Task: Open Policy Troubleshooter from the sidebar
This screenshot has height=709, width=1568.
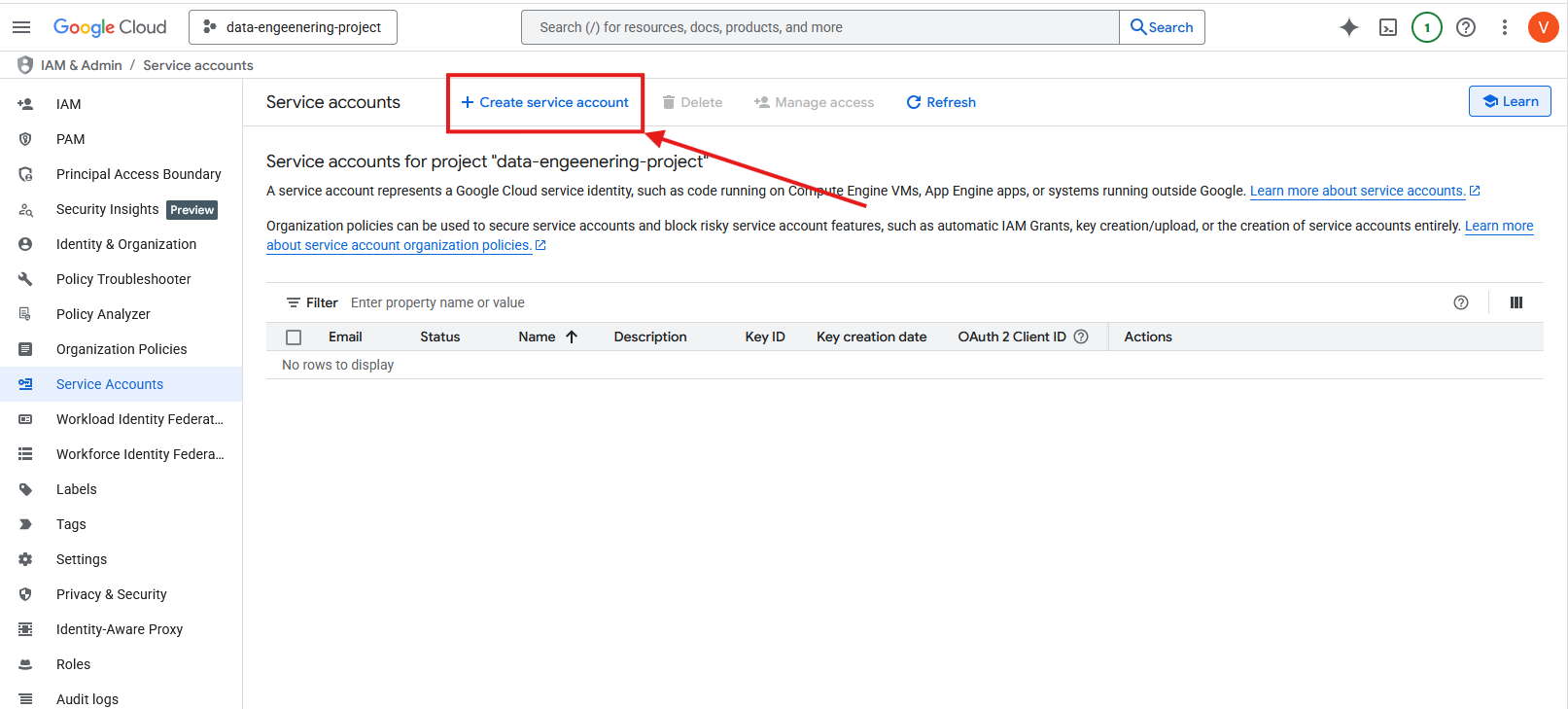Action: tap(123, 279)
